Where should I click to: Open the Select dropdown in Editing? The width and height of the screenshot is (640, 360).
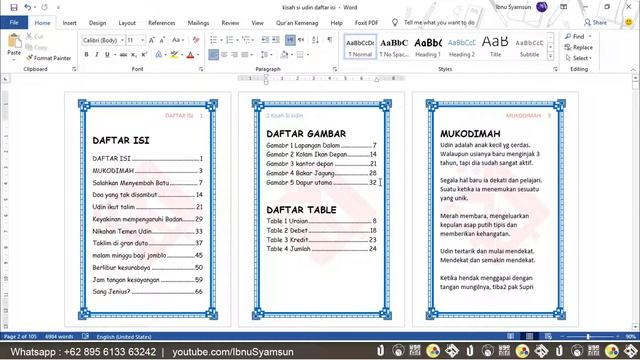point(579,58)
